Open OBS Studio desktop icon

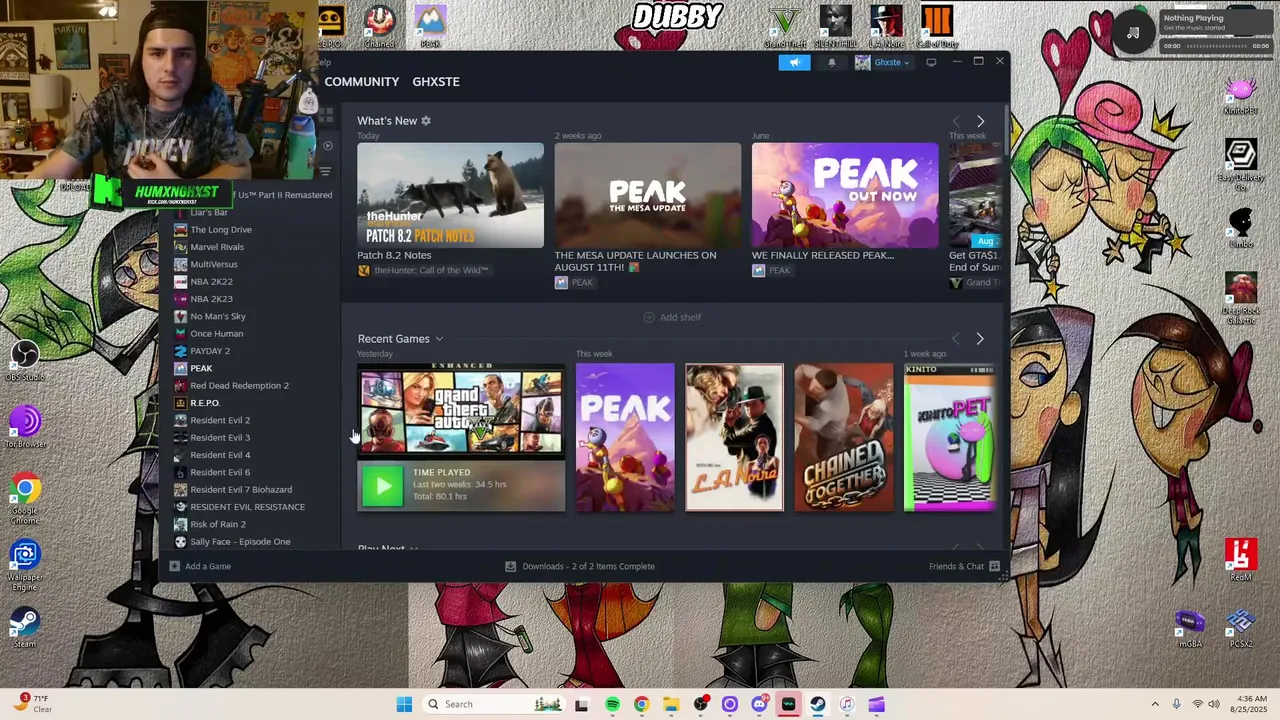pos(25,360)
